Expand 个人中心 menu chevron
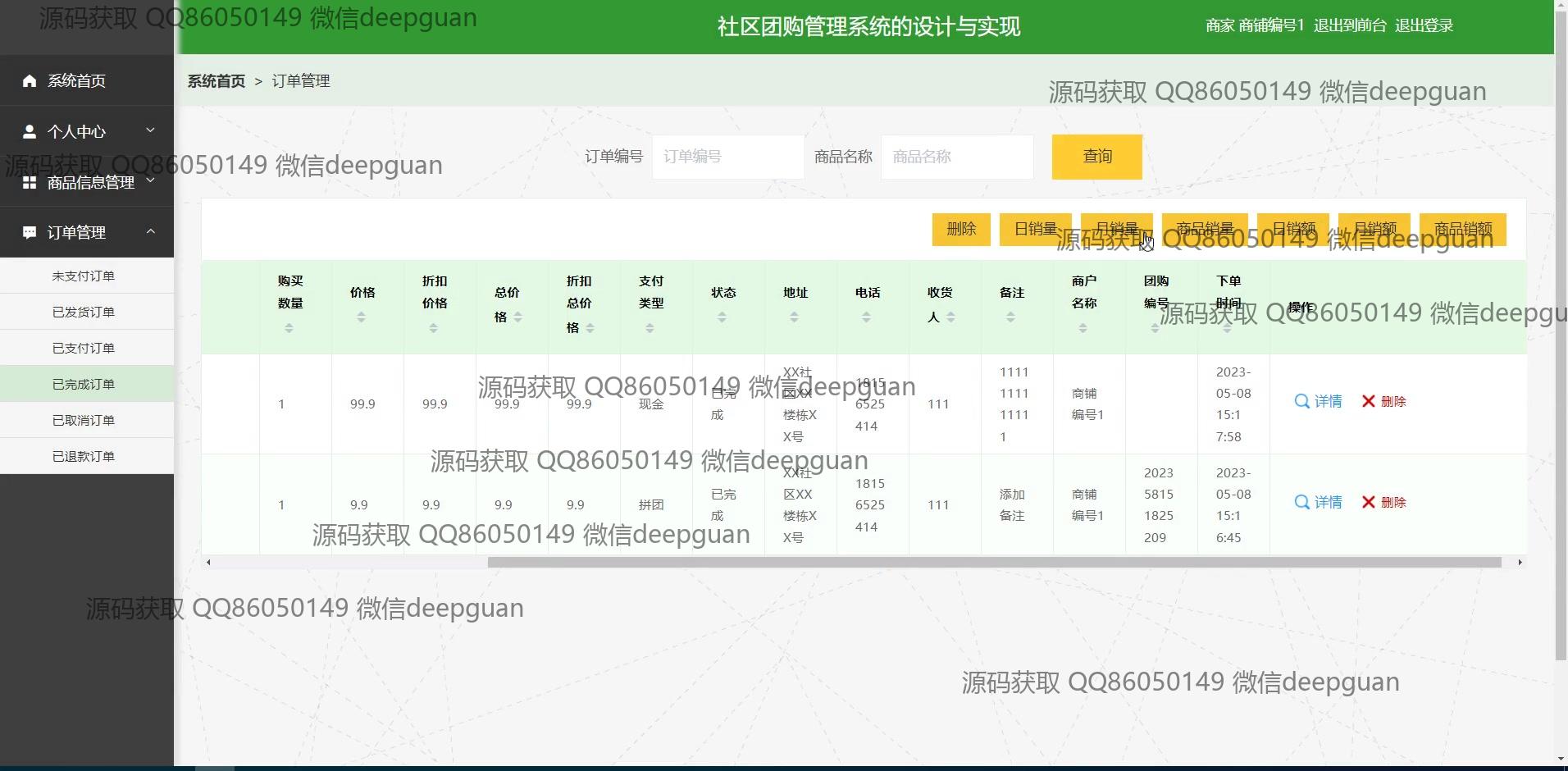Screen dimensions: 1568x771 [x=150, y=130]
